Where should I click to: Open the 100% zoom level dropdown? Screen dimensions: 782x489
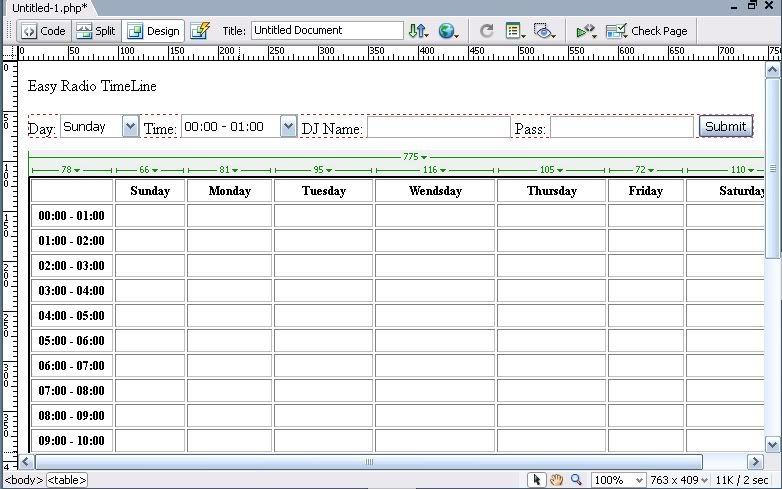coord(618,480)
